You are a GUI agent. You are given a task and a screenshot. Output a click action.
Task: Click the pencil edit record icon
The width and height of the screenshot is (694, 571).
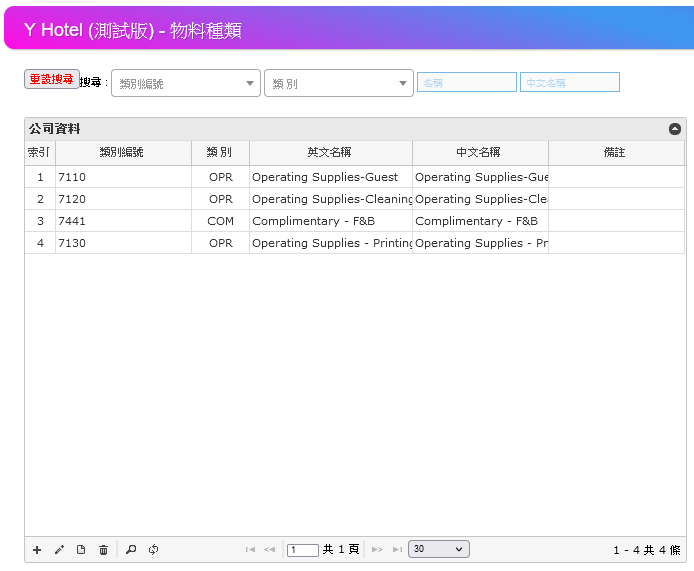click(x=59, y=550)
